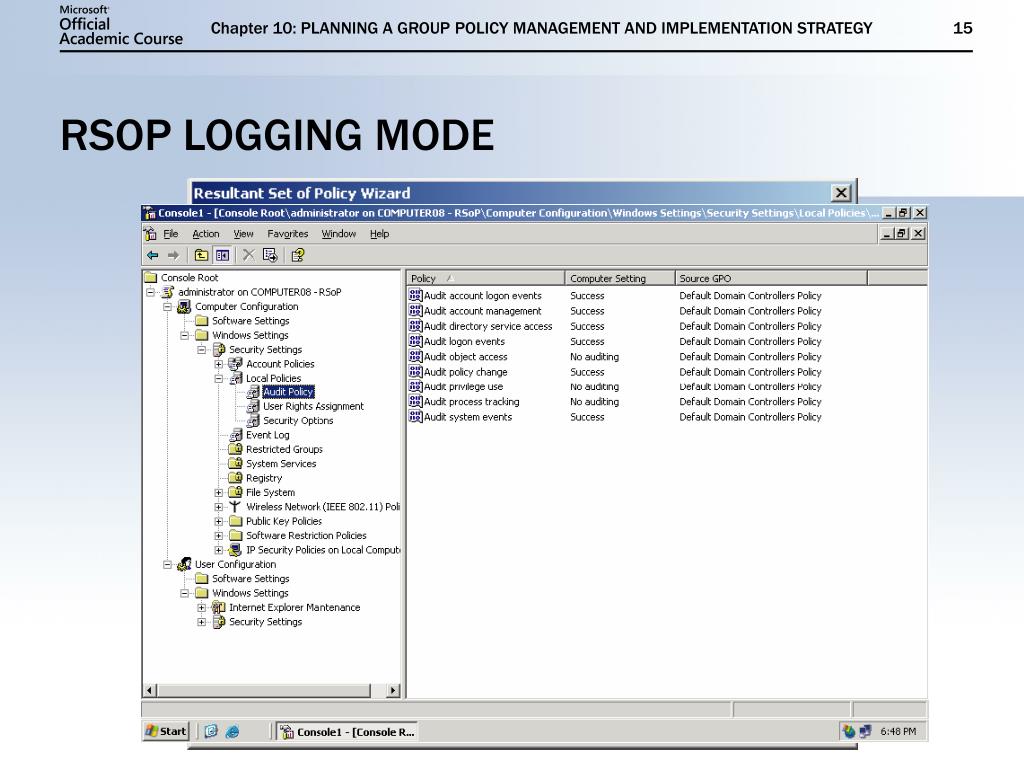The image size is (1024, 768).
Task: Select Software Settings under User Configuration
Action: pos(251,579)
